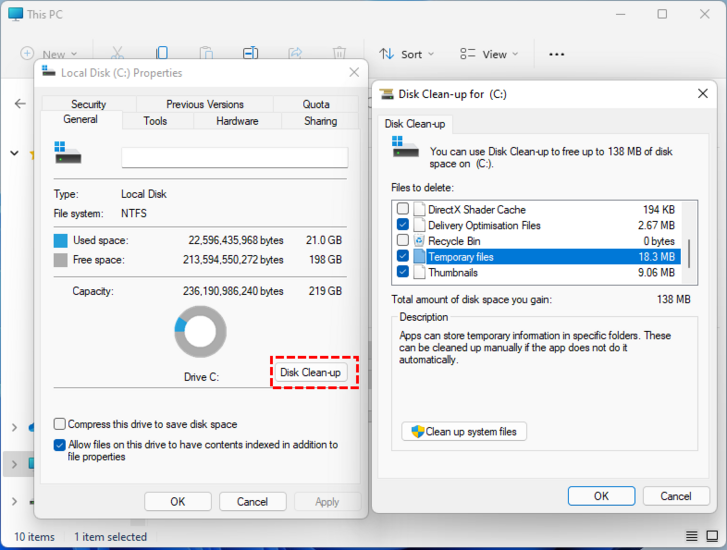The height and width of the screenshot is (550, 727).
Task: Click the back arrow navigation icon
Action: pos(20,103)
